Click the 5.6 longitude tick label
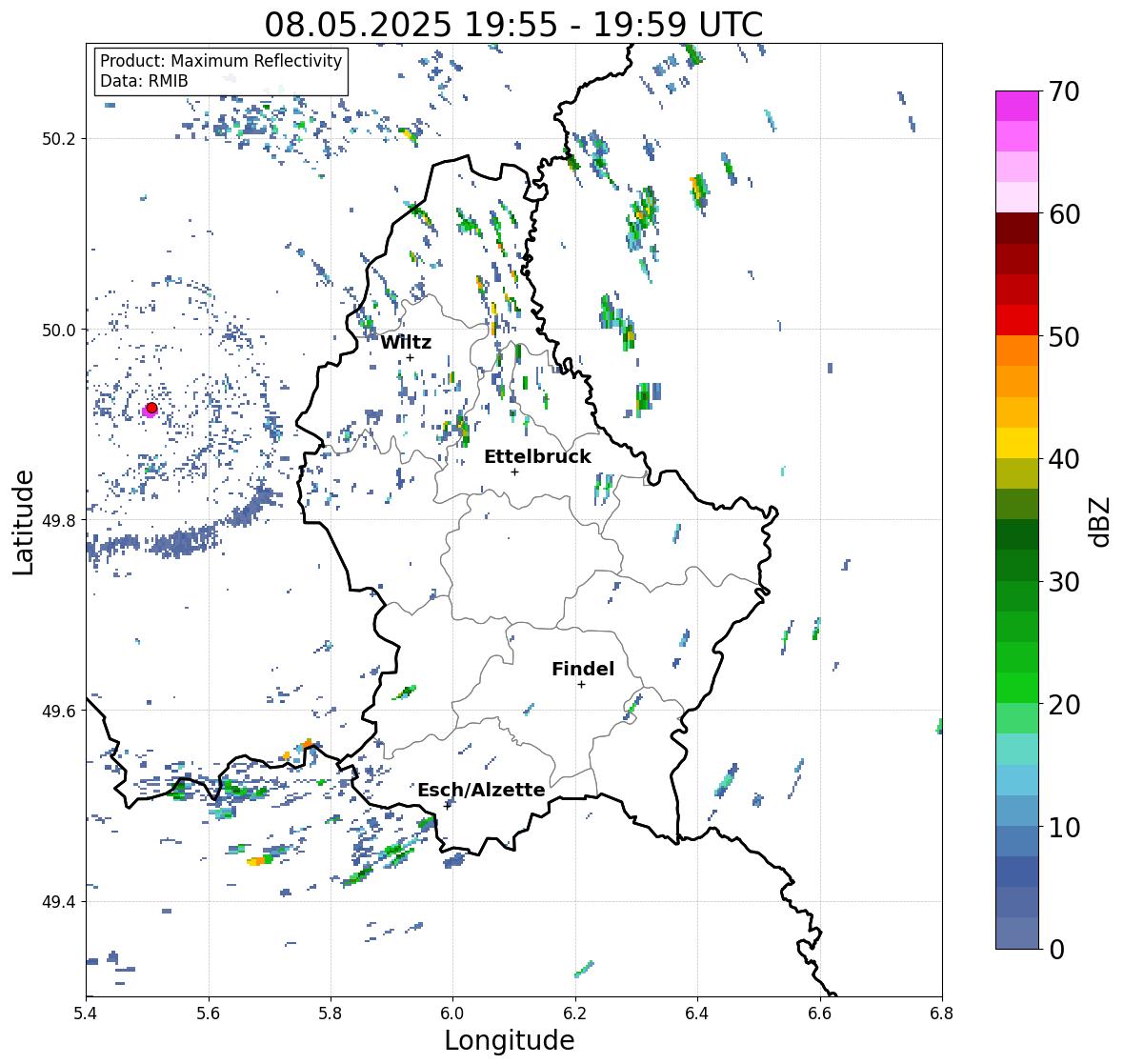Viewport: 1123px width, 1064px height. click(x=209, y=1014)
